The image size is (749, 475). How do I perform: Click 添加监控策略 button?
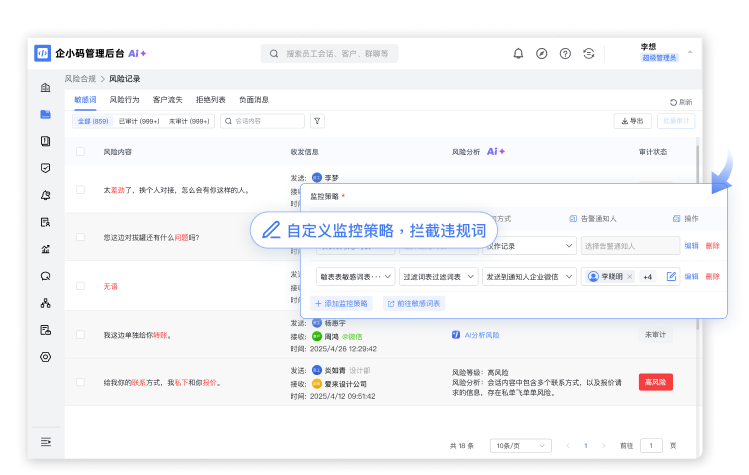(341, 303)
